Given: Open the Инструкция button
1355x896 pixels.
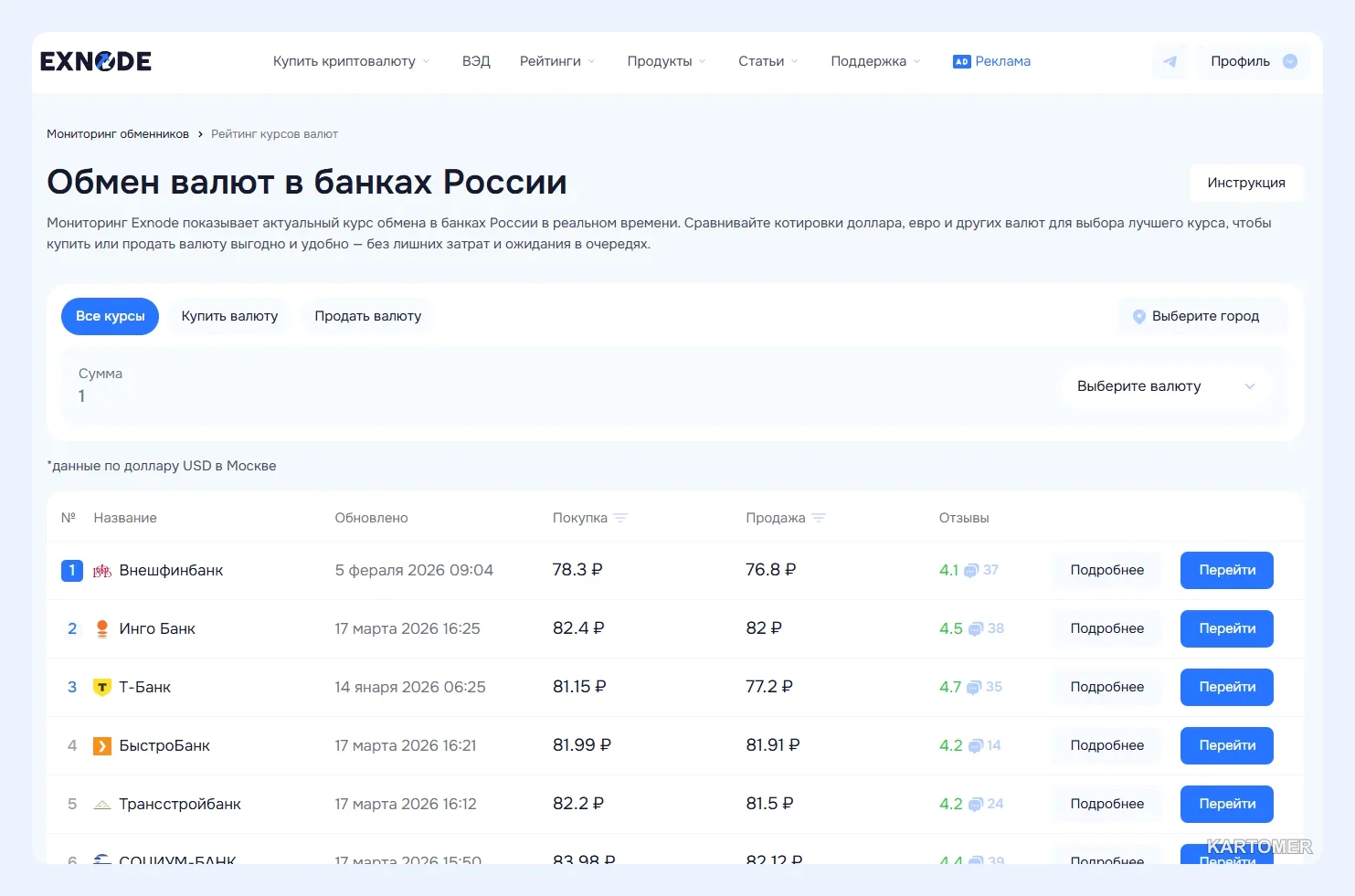Looking at the screenshot, I should click(x=1246, y=183).
